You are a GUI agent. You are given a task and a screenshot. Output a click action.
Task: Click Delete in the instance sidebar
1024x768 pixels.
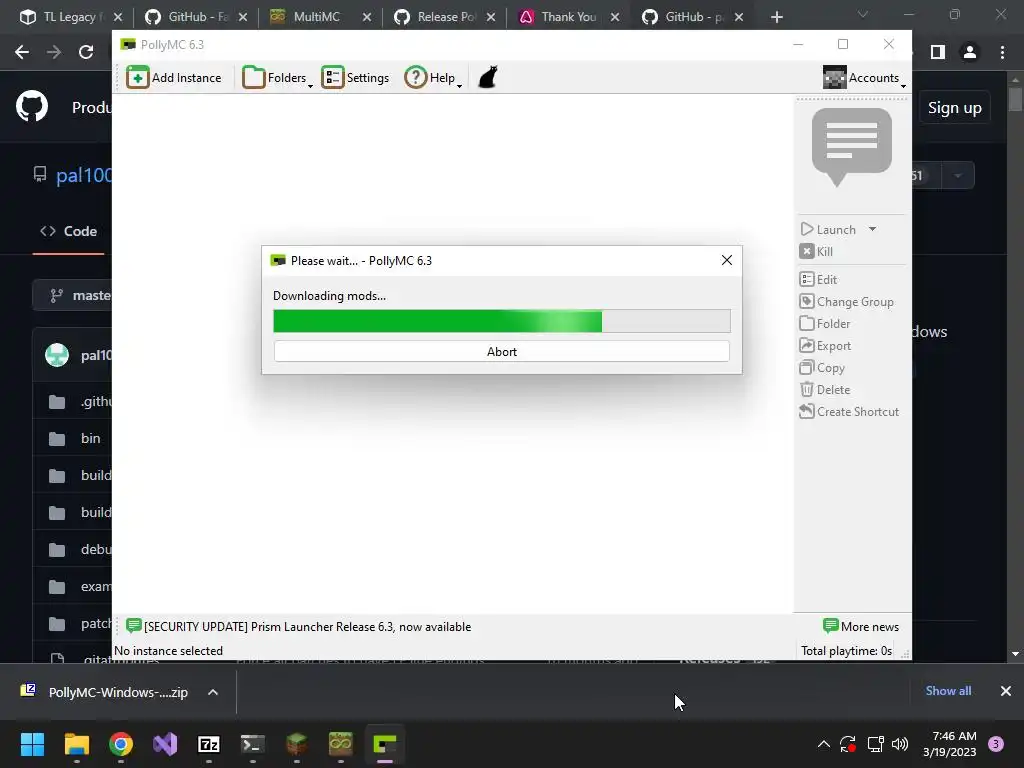point(825,390)
